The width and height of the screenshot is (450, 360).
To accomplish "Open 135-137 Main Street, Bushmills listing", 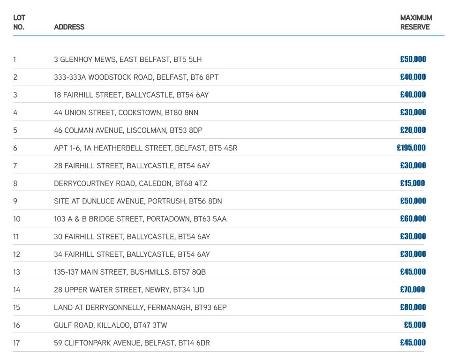I will coord(130,272).
